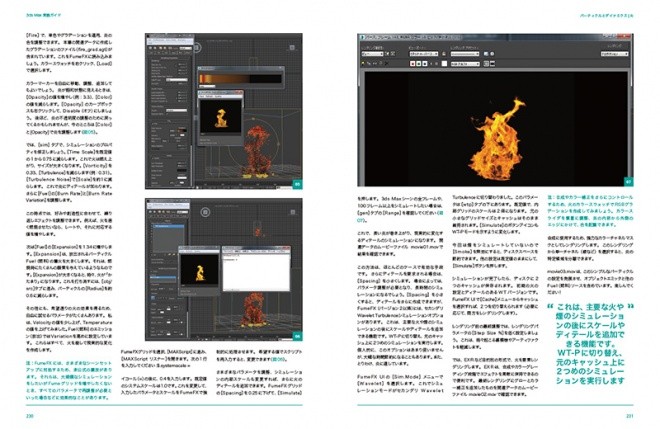Screen dimensions: 660x429
Task: Open the Area to Render dropdown in render window
Action: [x=373, y=54]
